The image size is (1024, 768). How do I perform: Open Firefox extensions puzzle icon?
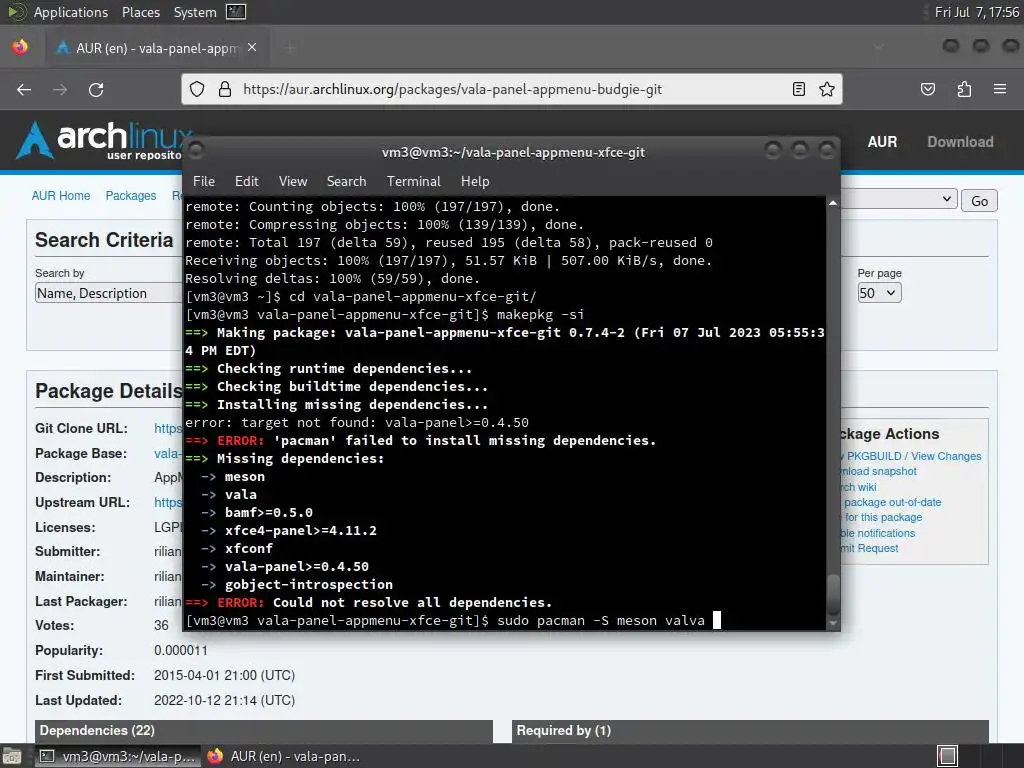pos(964,89)
